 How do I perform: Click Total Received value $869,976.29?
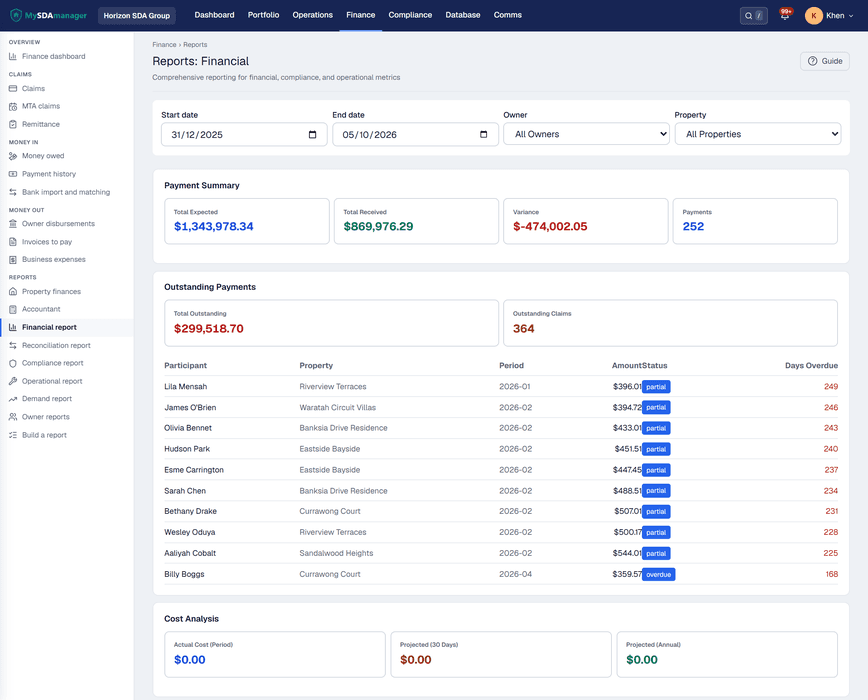click(x=378, y=226)
